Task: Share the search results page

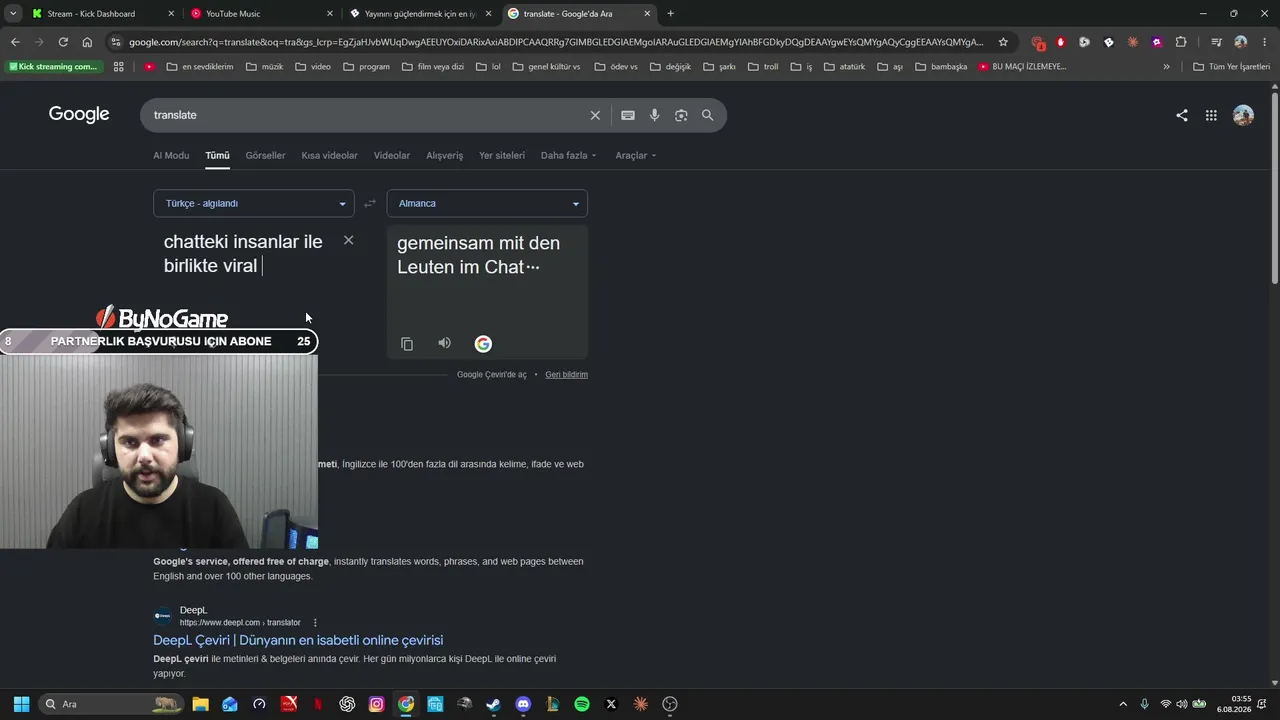Action: coord(1182,115)
